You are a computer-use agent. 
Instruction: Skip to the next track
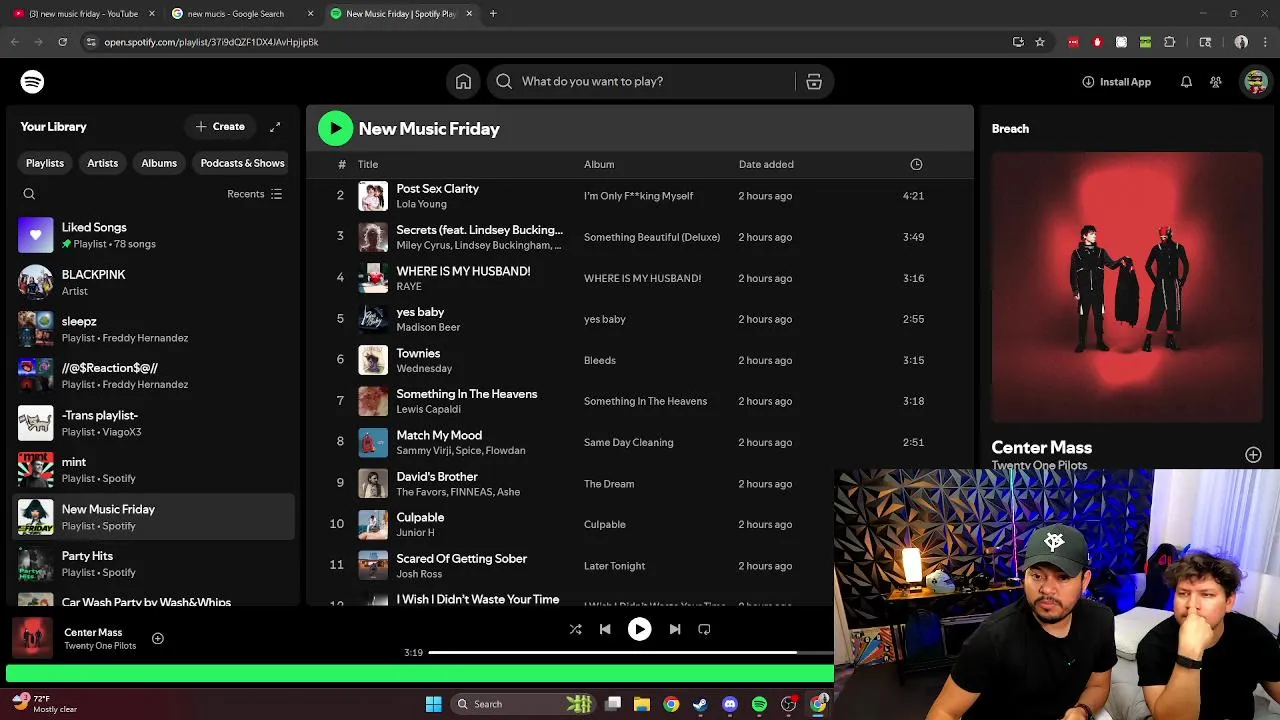pyautogui.click(x=675, y=629)
